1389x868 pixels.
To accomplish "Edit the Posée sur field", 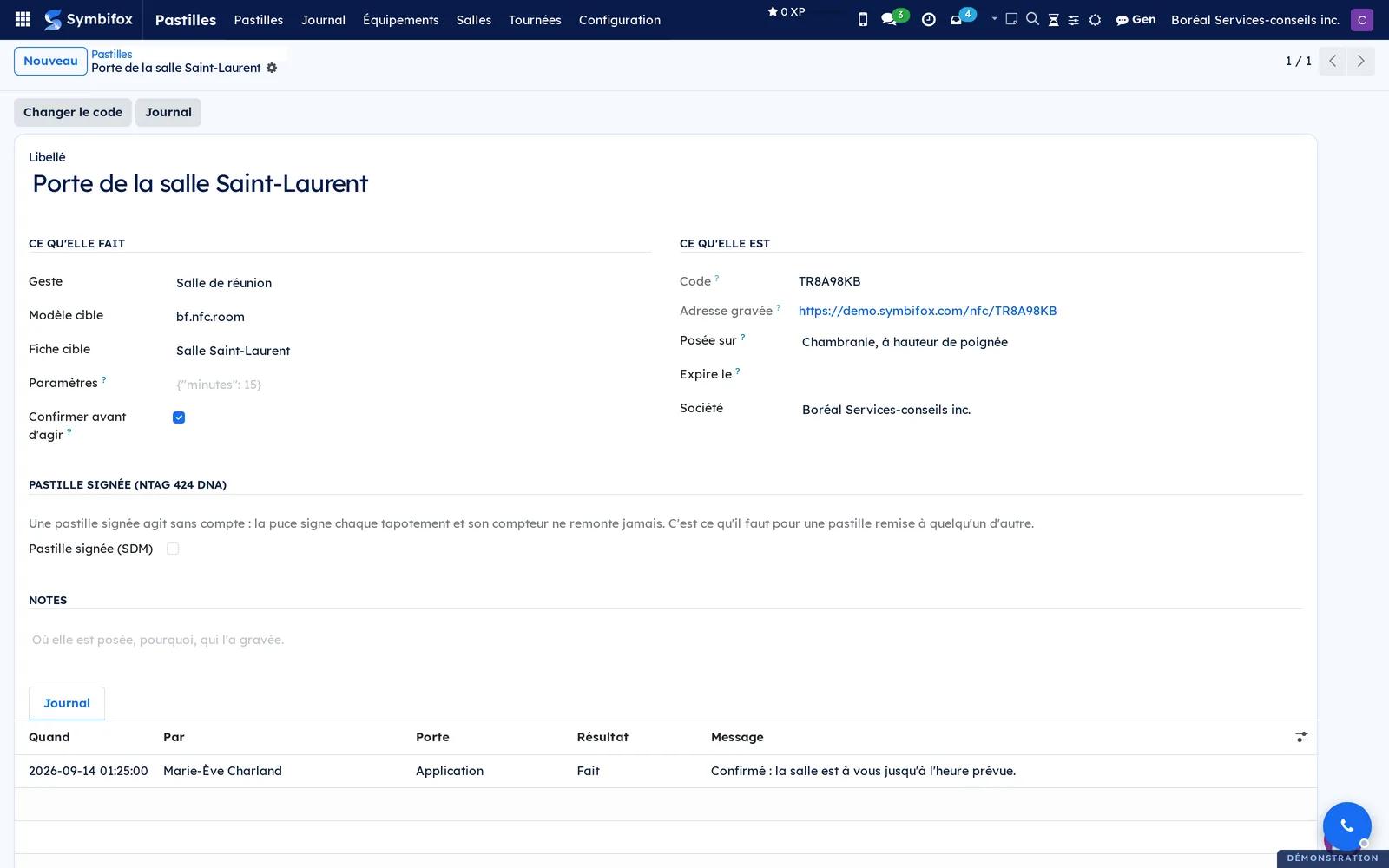I will point(1050,342).
